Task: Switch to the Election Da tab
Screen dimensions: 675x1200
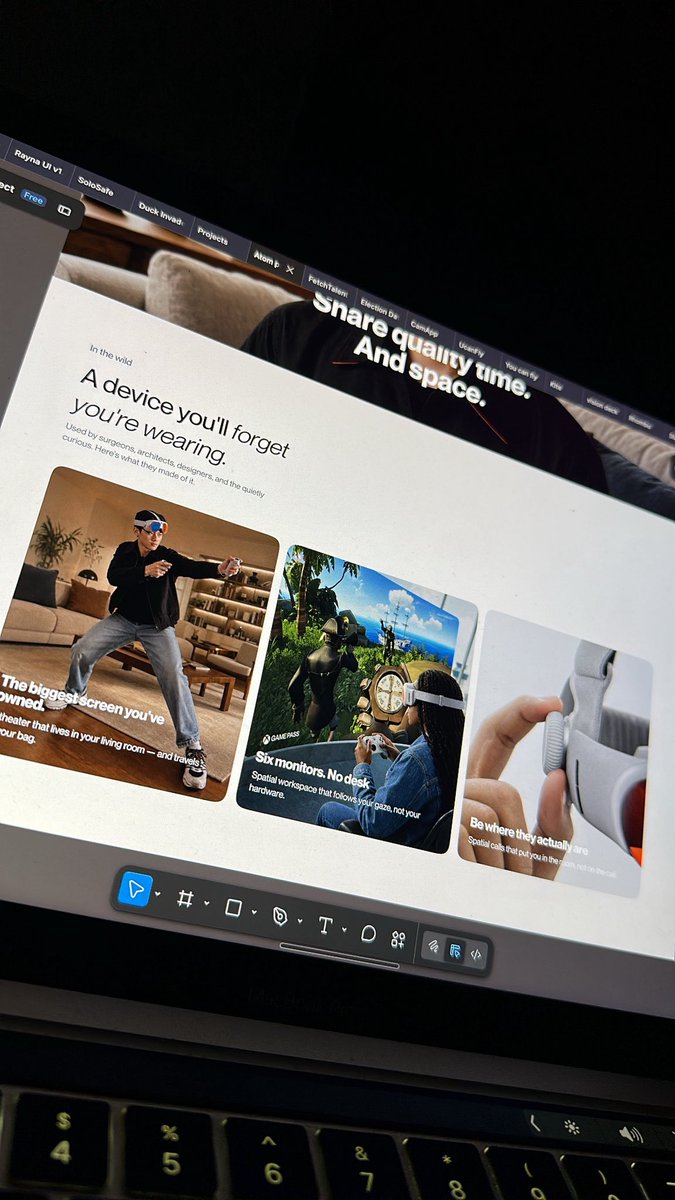Action: tap(379, 306)
